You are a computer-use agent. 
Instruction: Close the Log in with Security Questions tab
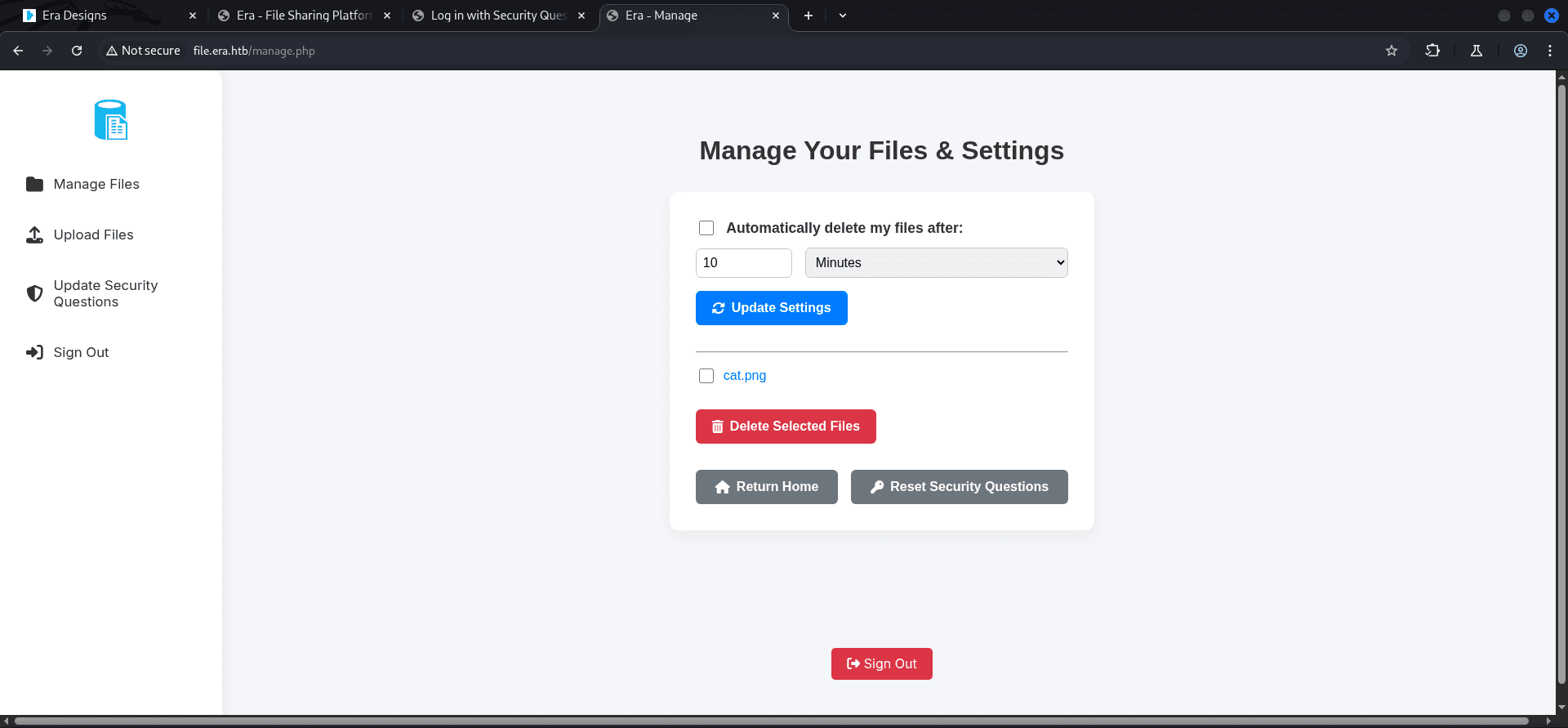[581, 16]
